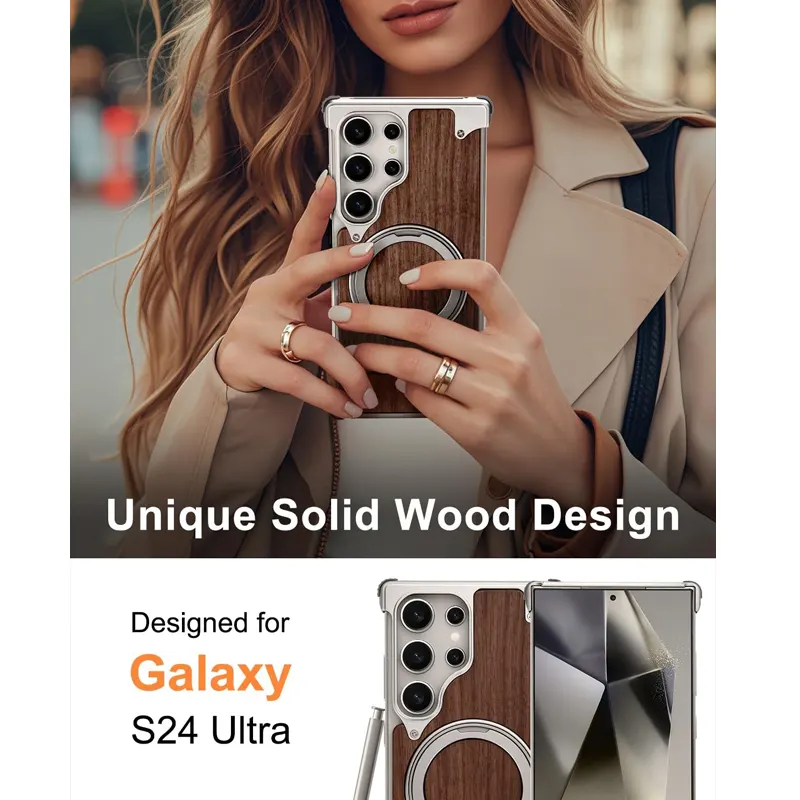The width and height of the screenshot is (800, 800).
Task: Click the double gold ring on right-hand finger
Action: tap(444, 376)
